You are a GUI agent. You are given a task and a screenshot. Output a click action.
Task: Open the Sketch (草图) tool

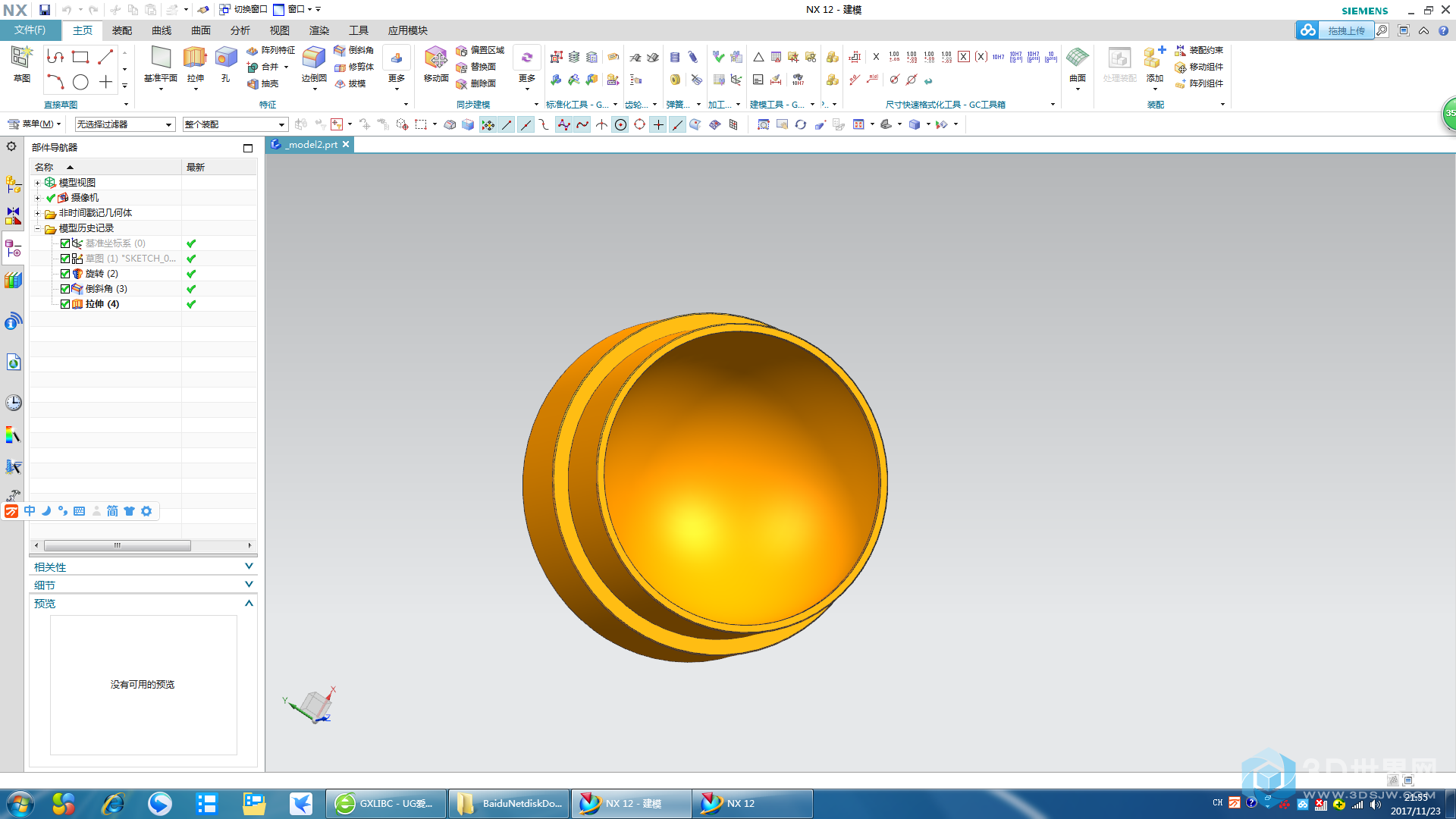[21, 64]
